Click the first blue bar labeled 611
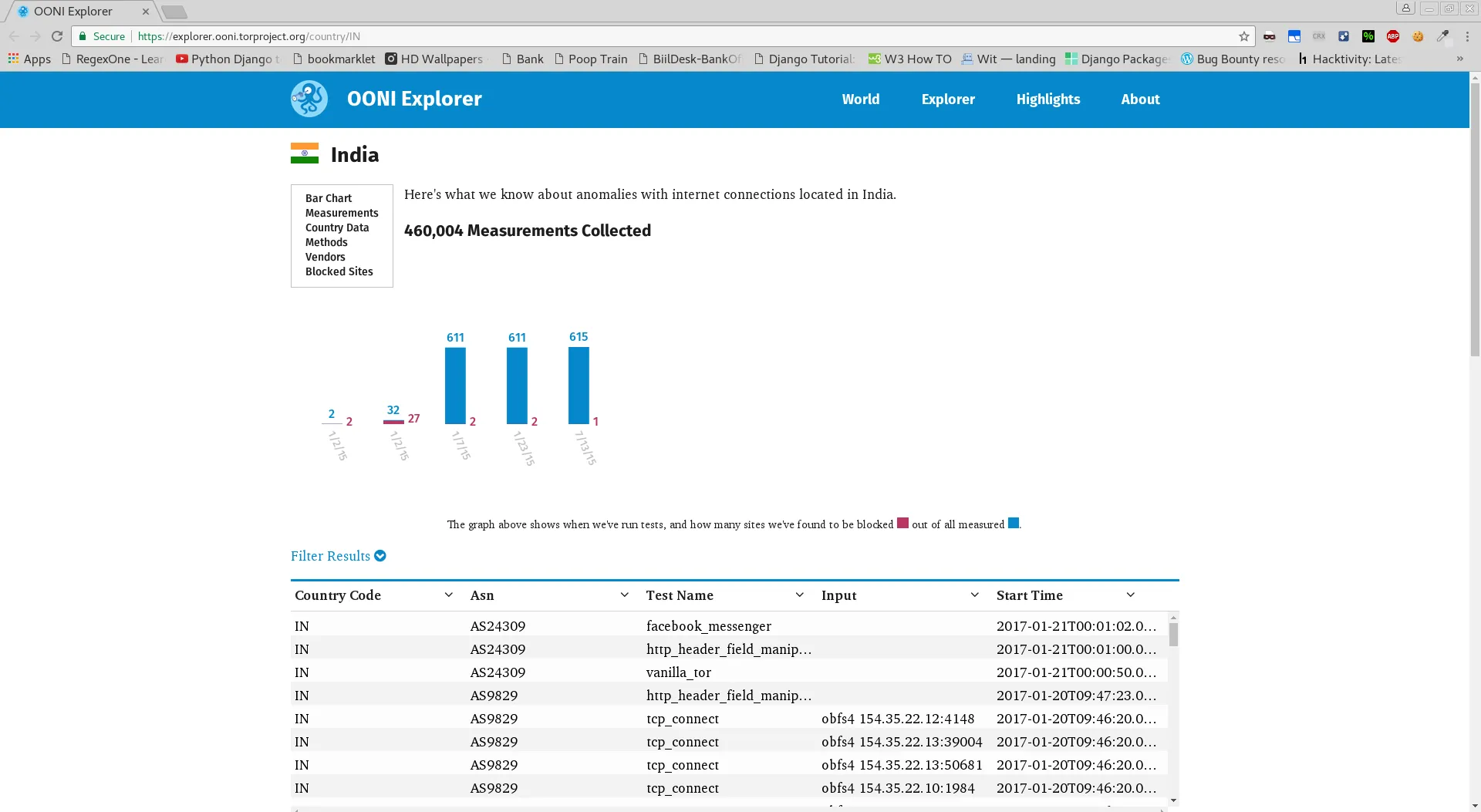1481x812 pixels. coord(455,386)
